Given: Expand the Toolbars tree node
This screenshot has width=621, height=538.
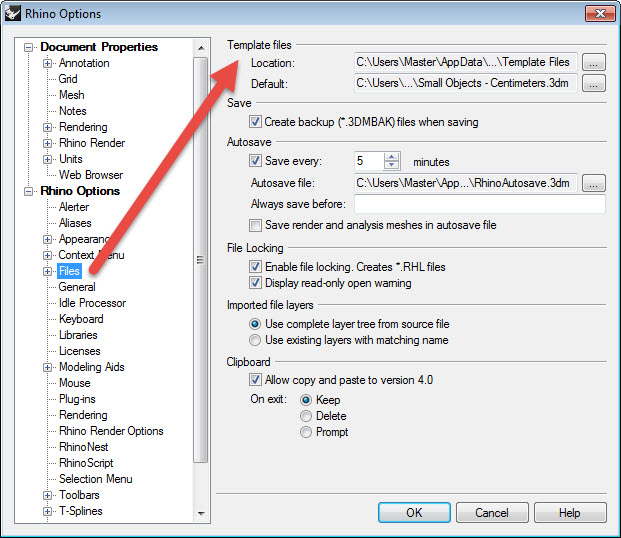Looking at the screenshot, I should (x=48, y=495).
